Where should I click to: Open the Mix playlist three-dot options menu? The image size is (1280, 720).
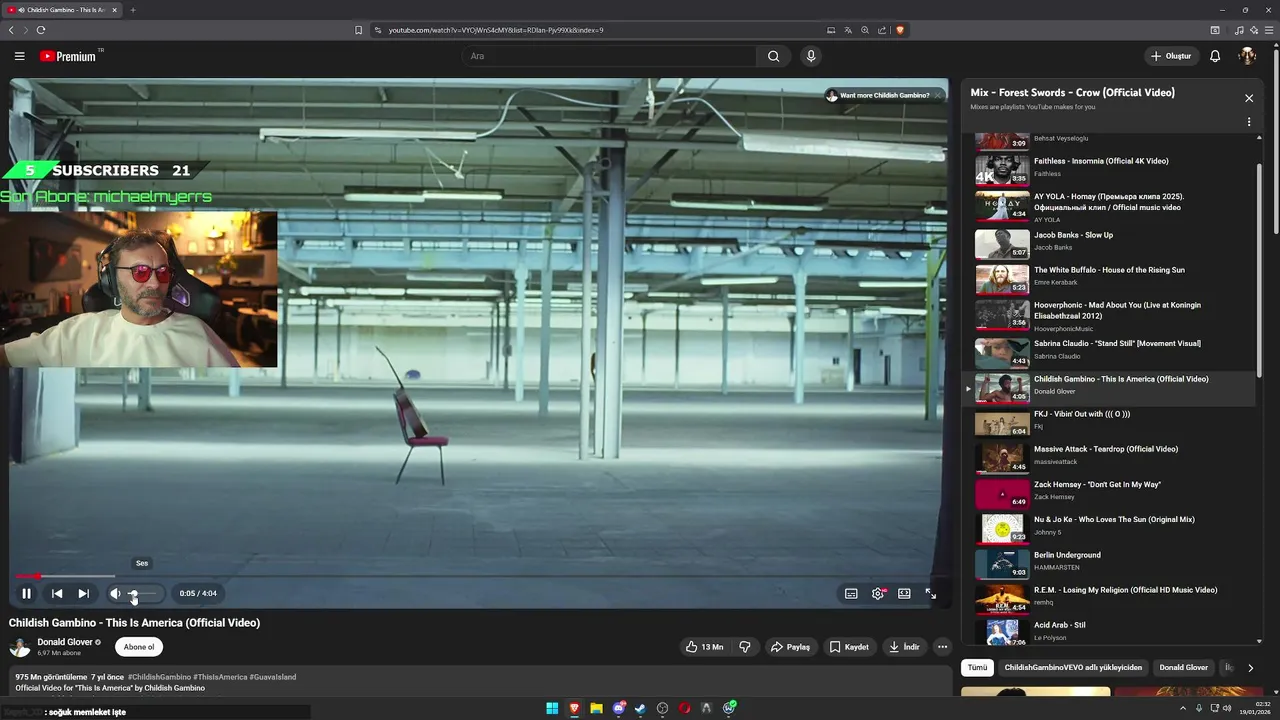(1248, 122)
